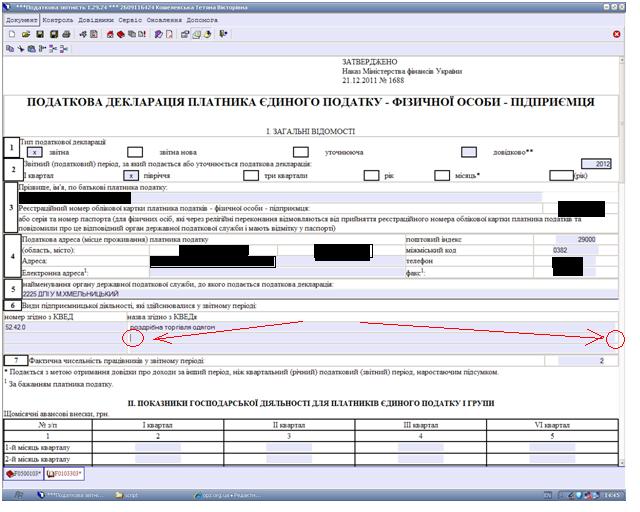Switch to the F0103303 document tab
The image size is (640, 512).
pos(66,471)
